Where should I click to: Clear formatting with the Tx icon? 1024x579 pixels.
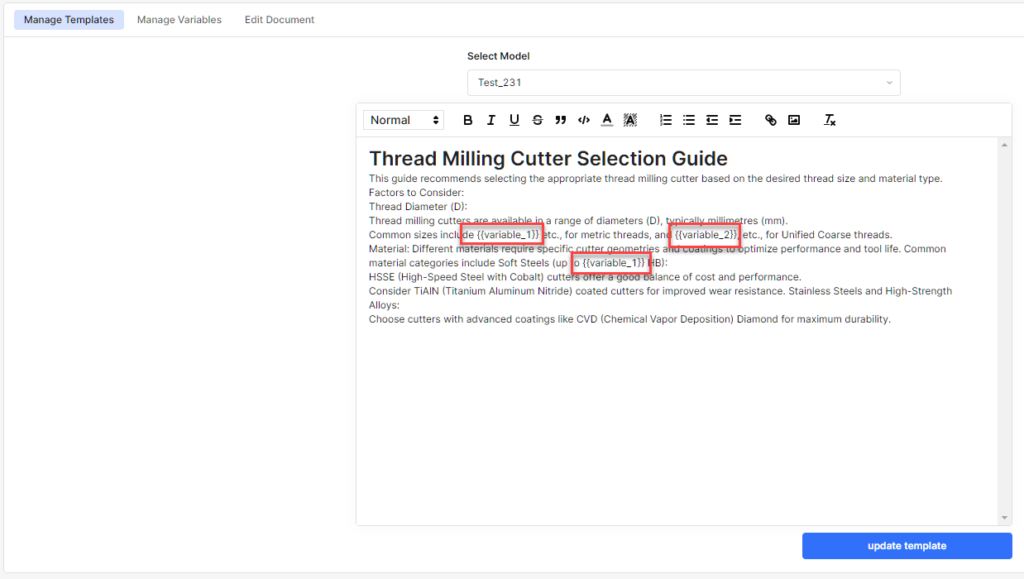829,119
